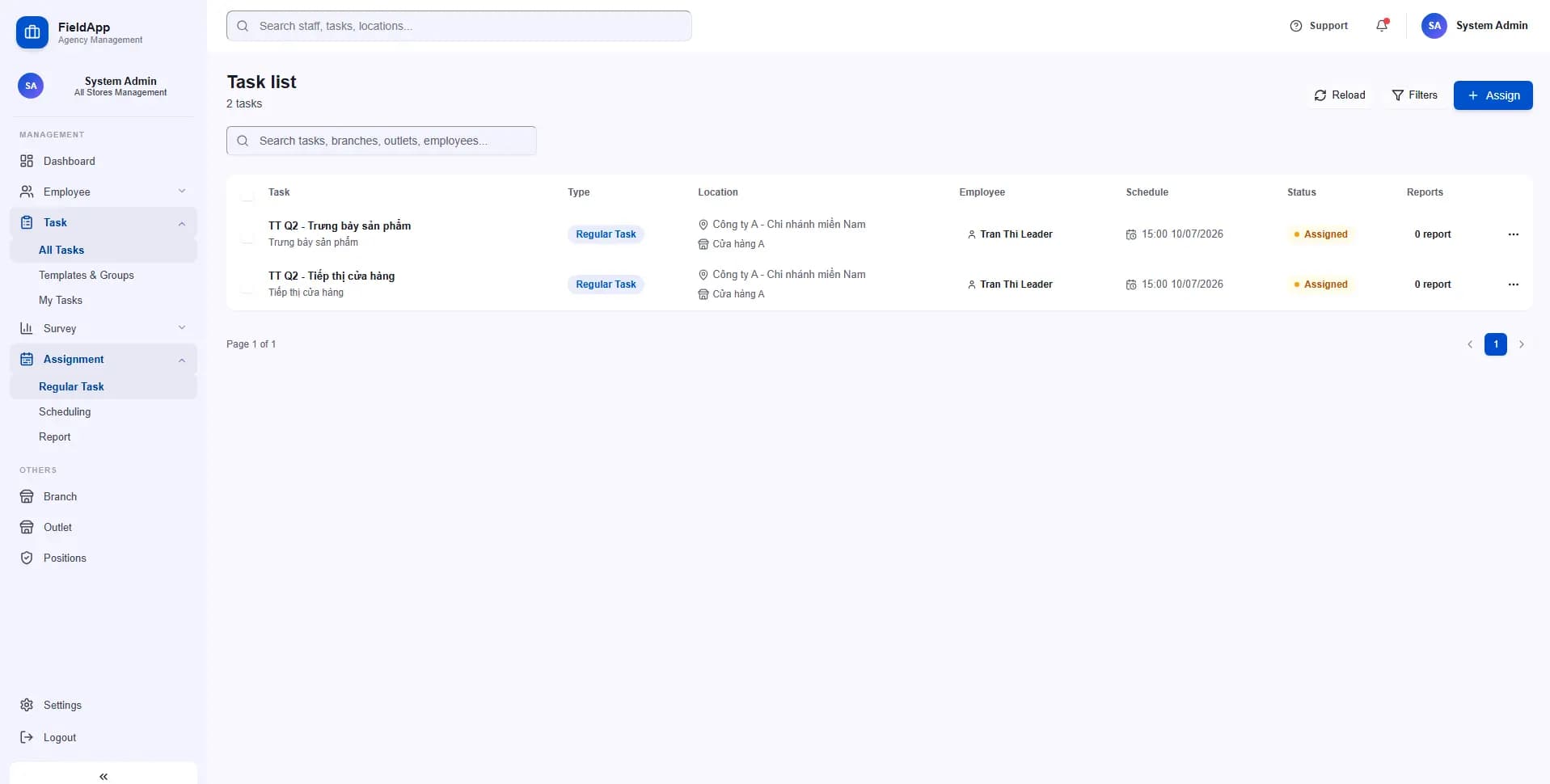Click the Outlet store icon
The image size is (1550, 784).
[x=27, y=527]
